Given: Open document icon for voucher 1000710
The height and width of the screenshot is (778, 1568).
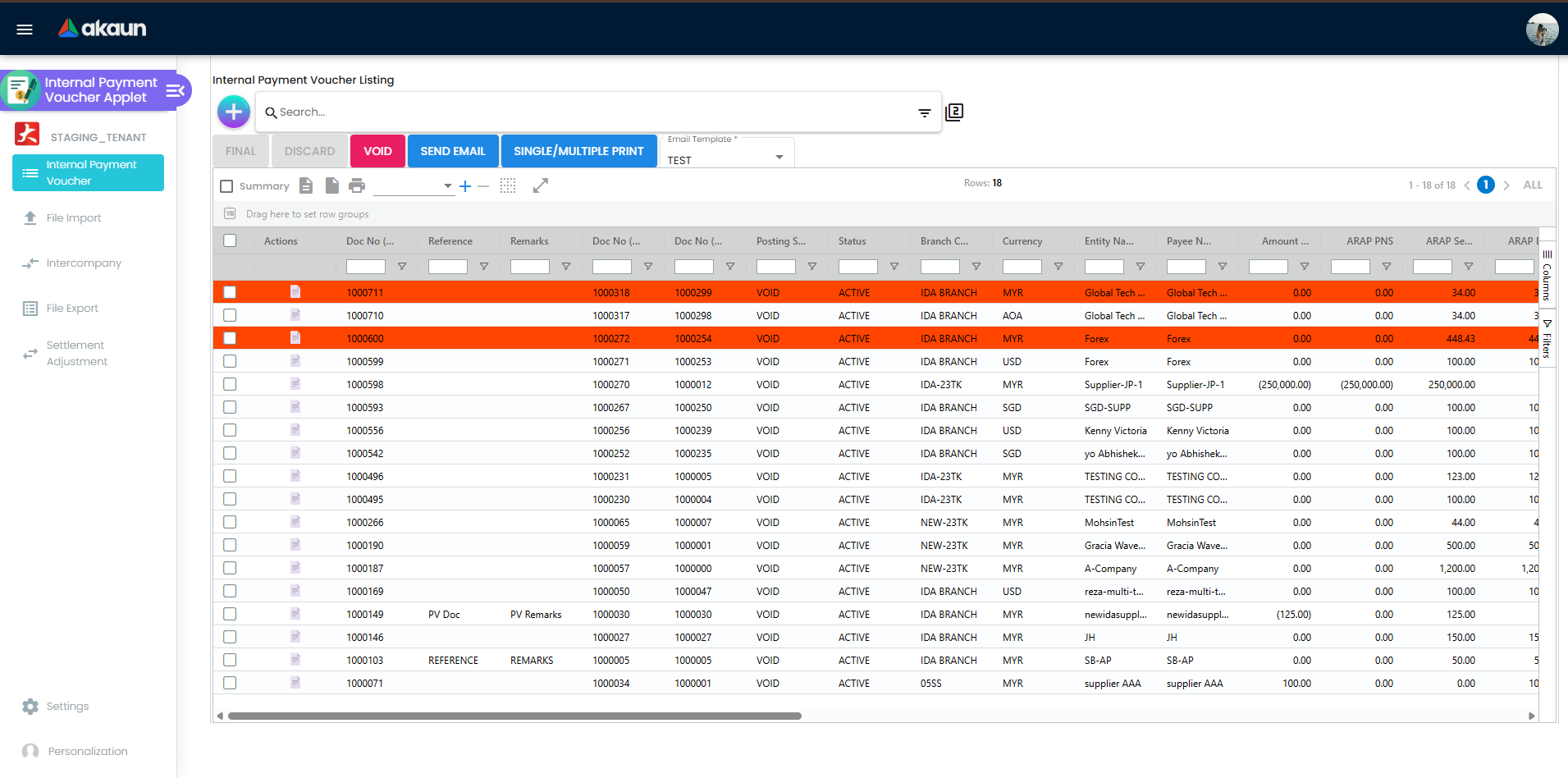Looking at the screenshot, I should click(x=295, y=315).
